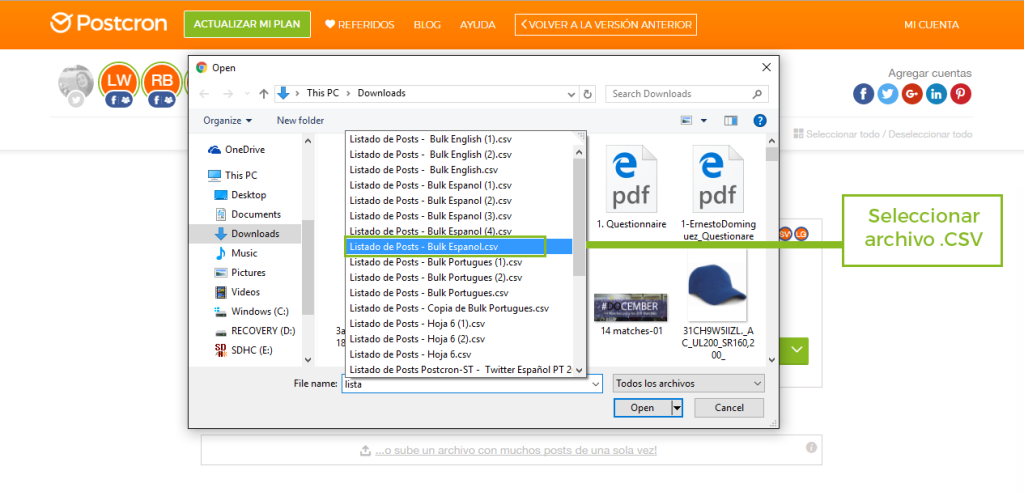Screen dimensions: 1024x492
Task: Toggle the preview pane icon
Action: (x=730, y=120)
